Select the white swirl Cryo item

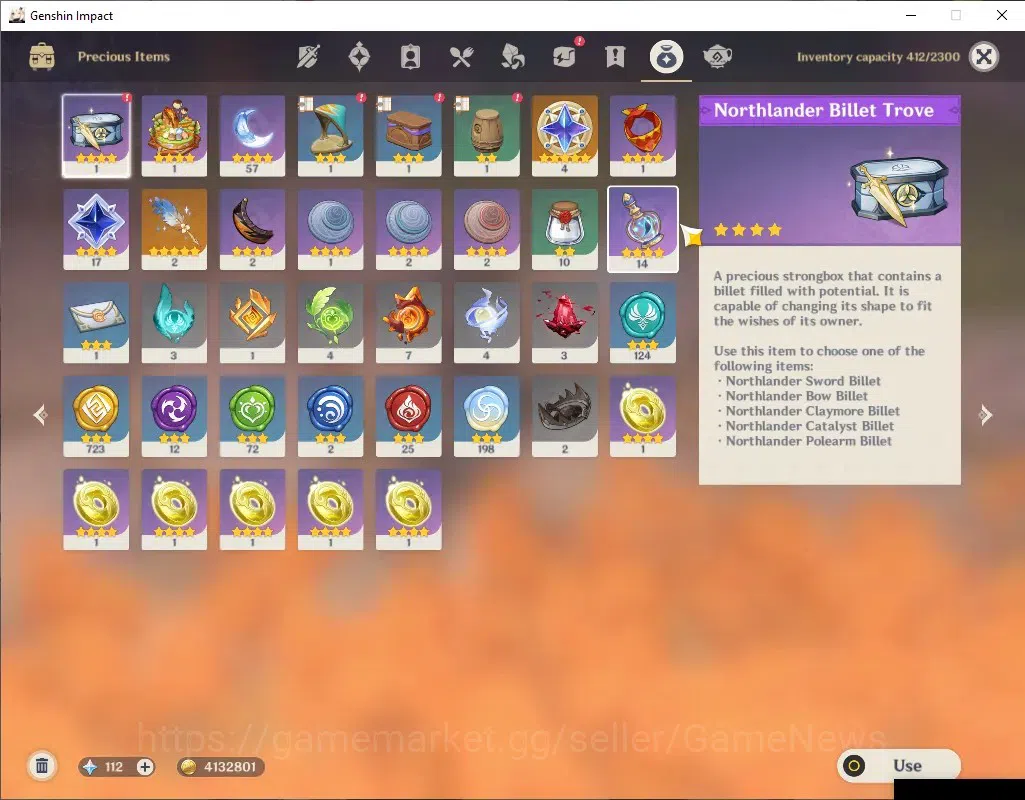pos(486,323)
